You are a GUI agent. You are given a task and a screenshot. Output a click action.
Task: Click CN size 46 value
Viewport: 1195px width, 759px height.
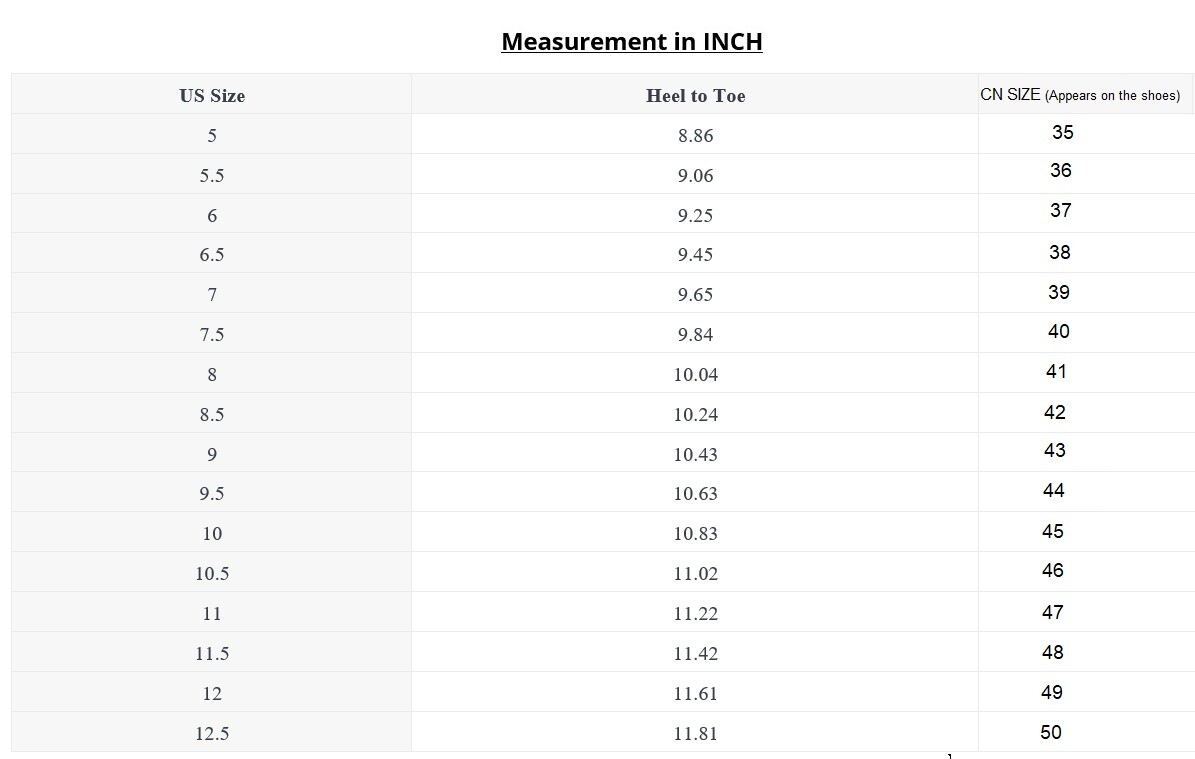1052,570
